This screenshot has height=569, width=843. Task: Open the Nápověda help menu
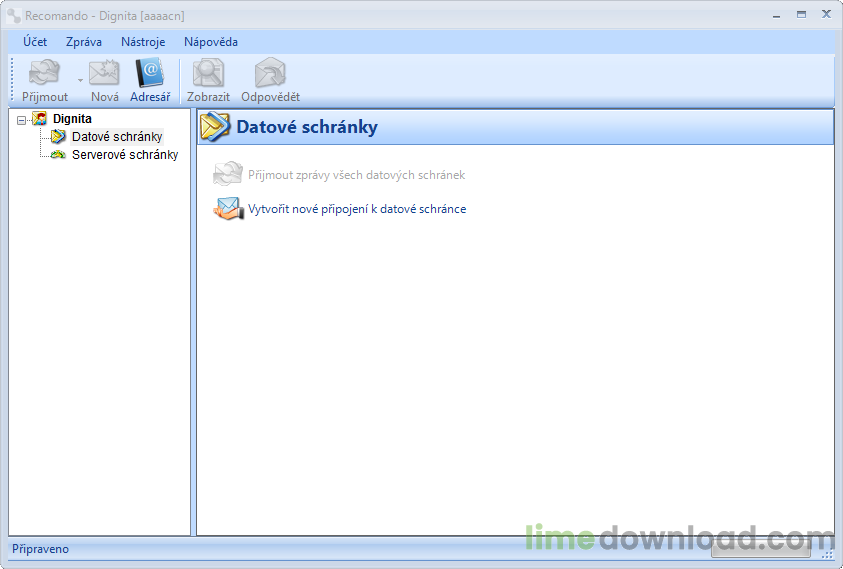pos(211,42)
